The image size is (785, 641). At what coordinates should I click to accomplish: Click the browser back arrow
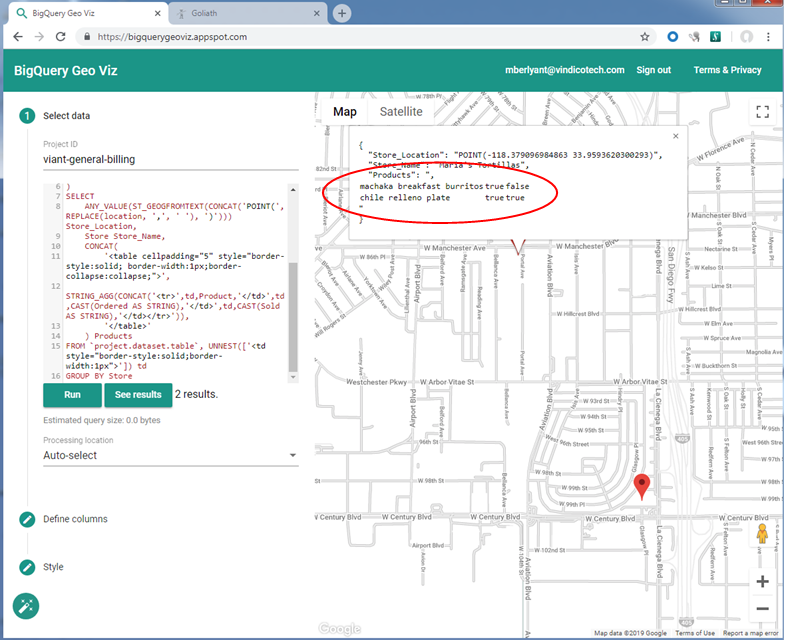click(x=18, y=37)
